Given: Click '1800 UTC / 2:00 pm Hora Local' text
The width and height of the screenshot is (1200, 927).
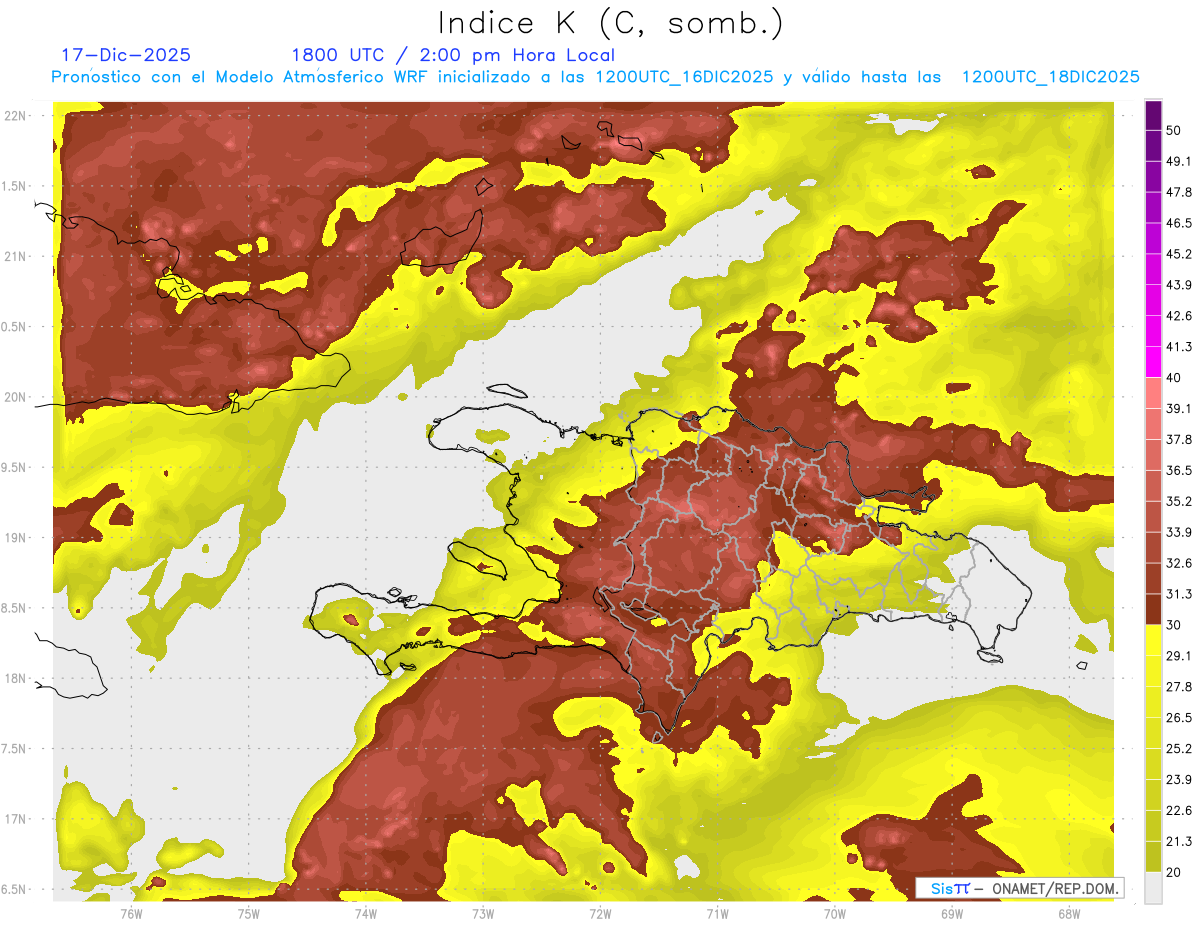Looking at the screenshot, I should (x=453, y=55).
